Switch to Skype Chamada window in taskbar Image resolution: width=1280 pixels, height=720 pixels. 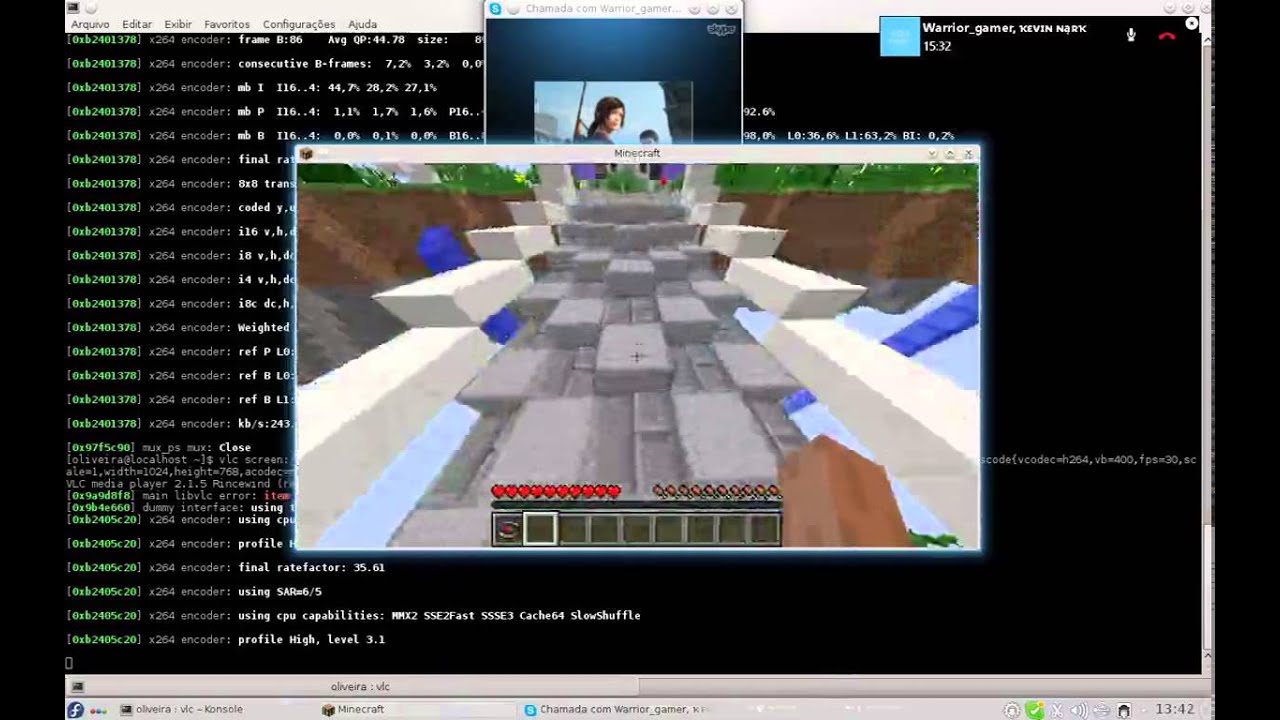[x=618, y=710]
